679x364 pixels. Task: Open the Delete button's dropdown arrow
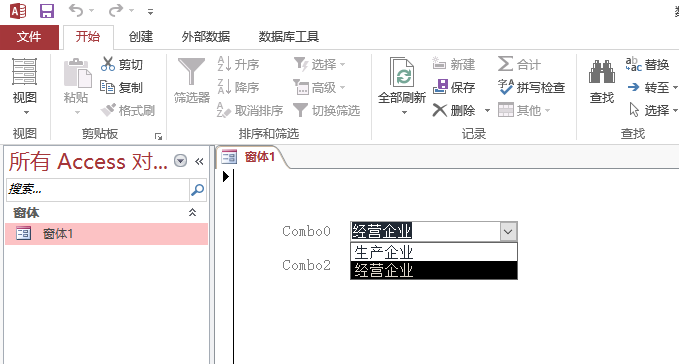click(x=487, y=111)
